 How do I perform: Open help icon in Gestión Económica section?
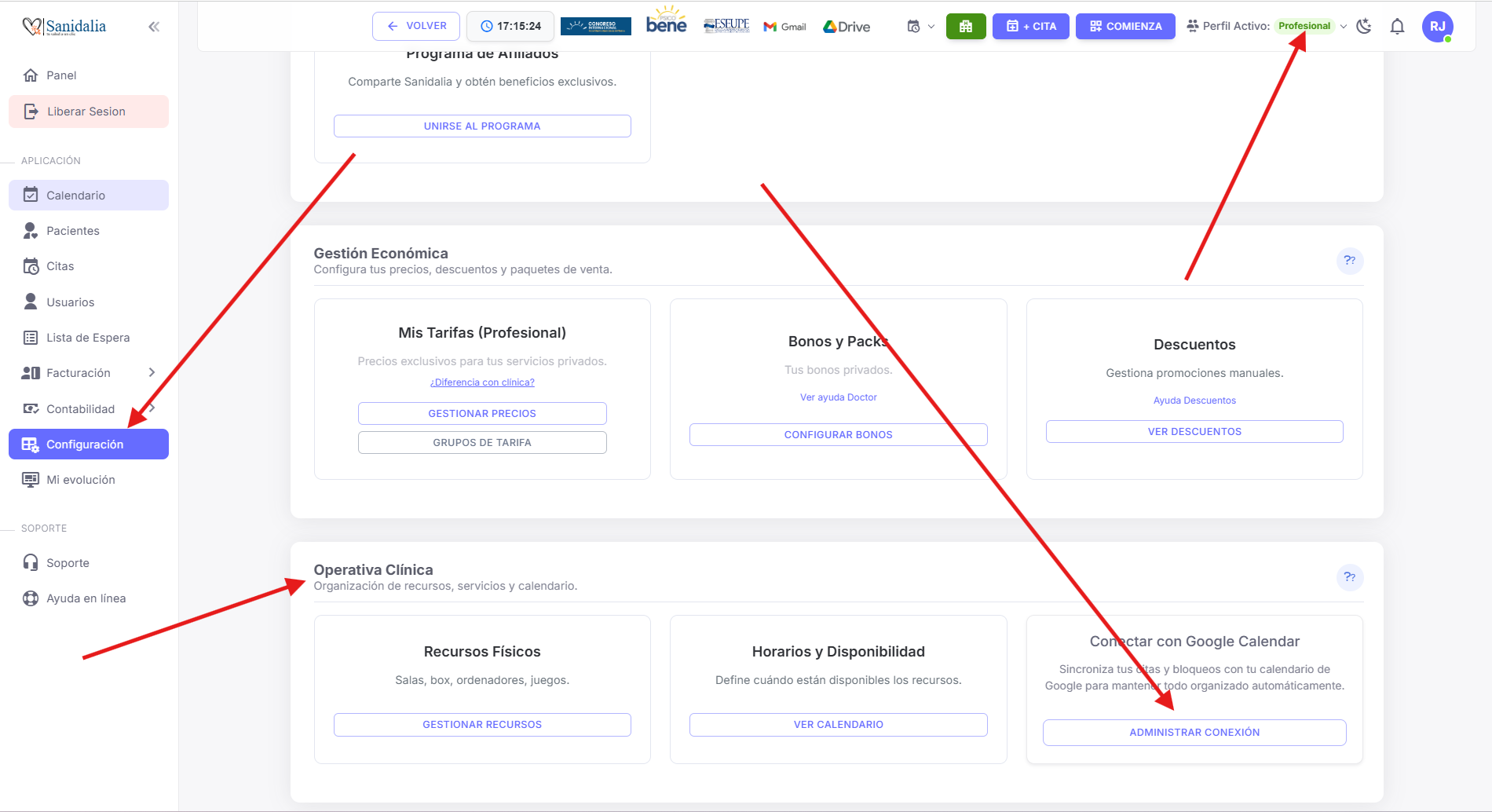click(1349, 261)
